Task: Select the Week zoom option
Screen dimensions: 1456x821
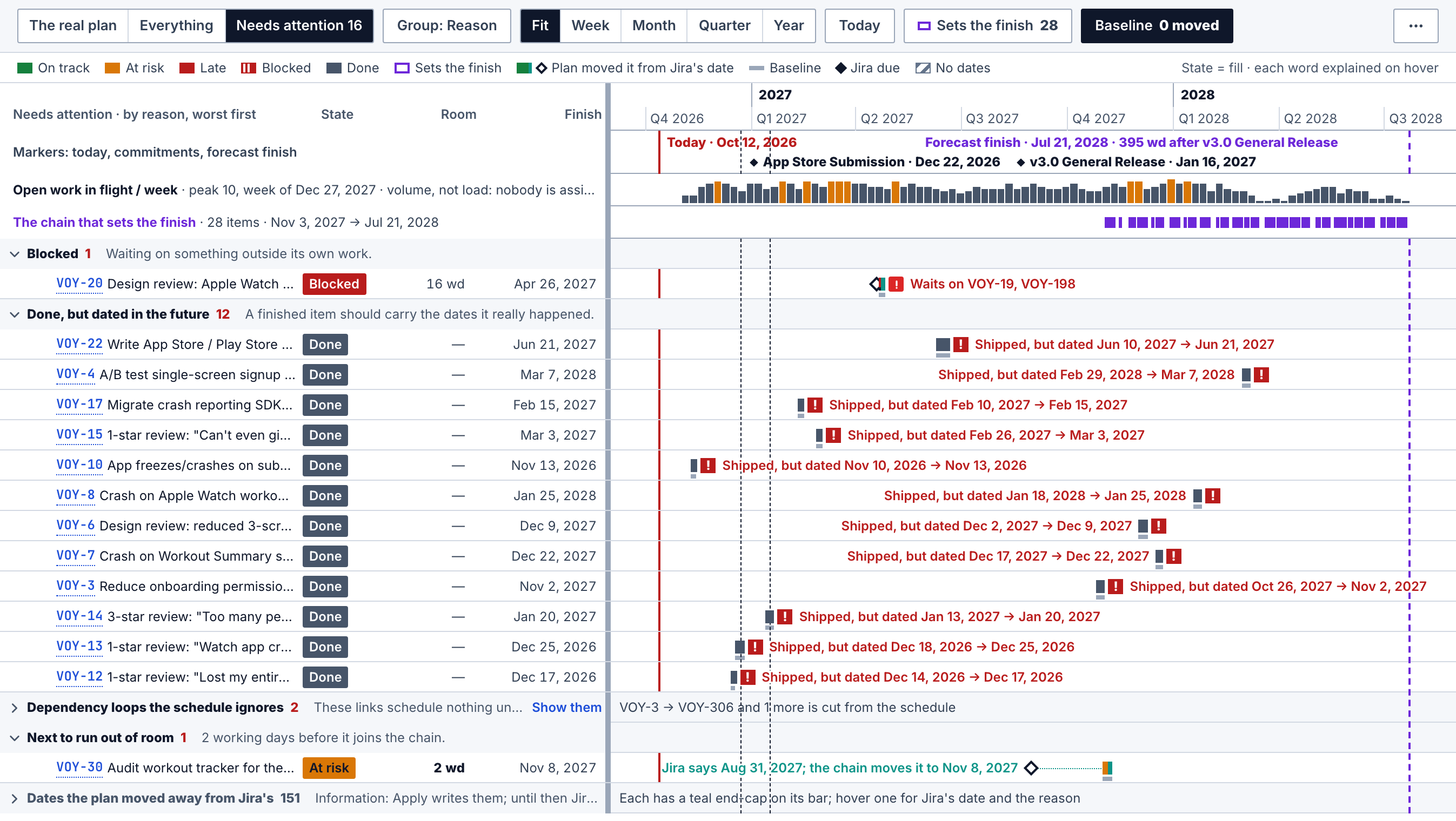Action: click(590, 25)
